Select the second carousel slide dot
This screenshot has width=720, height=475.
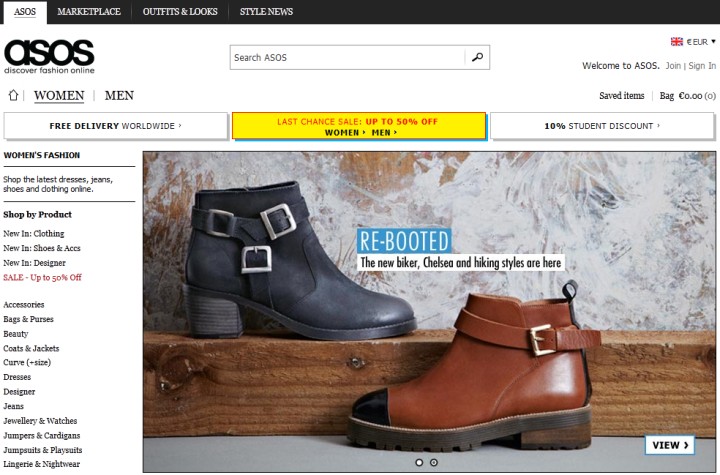click(x=433, y=462)
